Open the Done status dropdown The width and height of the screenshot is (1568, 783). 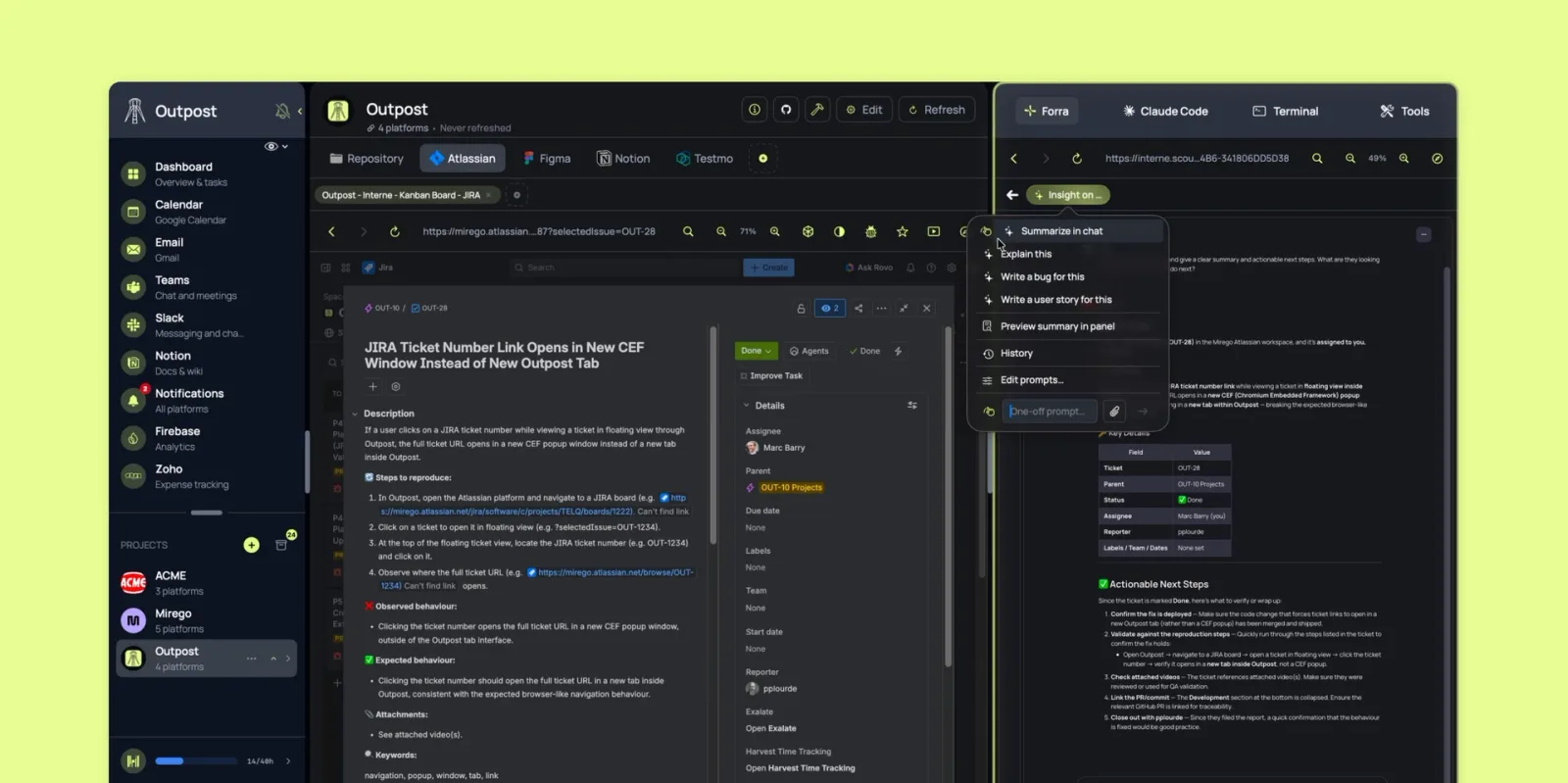click(x=757, y=351)
